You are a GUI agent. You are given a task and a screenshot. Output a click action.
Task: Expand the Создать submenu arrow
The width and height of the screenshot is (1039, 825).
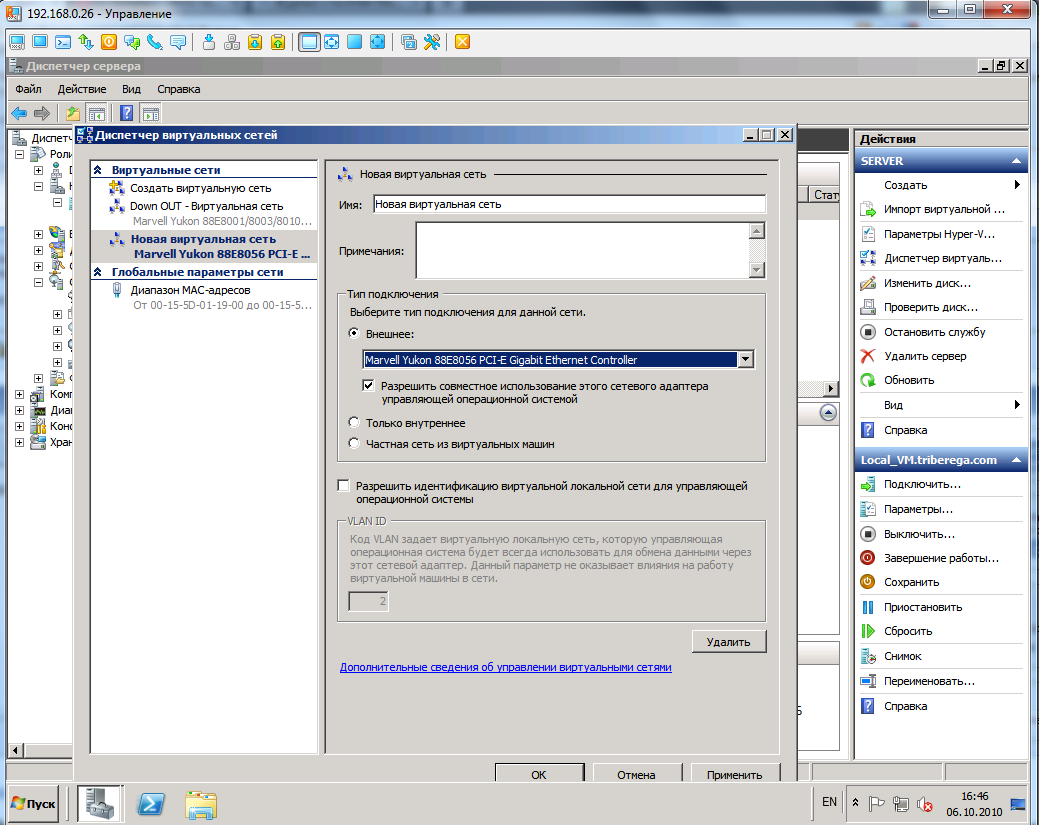1017,185
